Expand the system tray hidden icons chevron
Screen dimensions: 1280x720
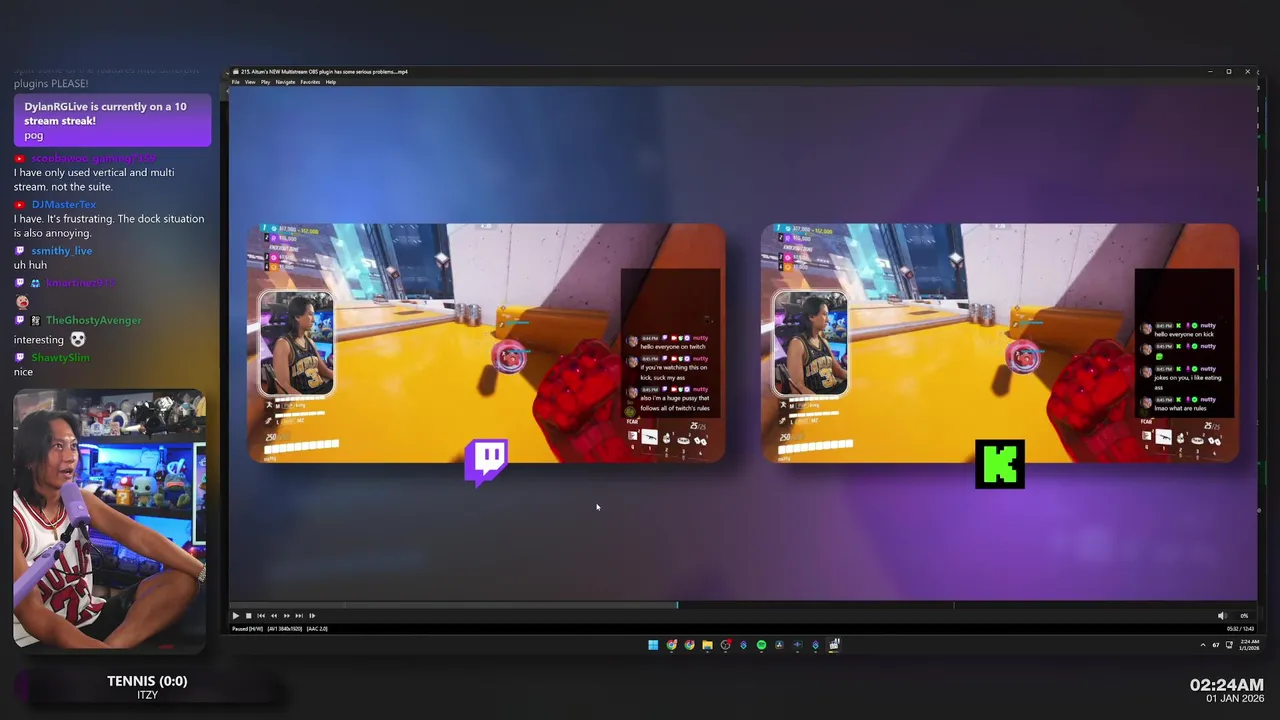click(x=1203, y=645)
